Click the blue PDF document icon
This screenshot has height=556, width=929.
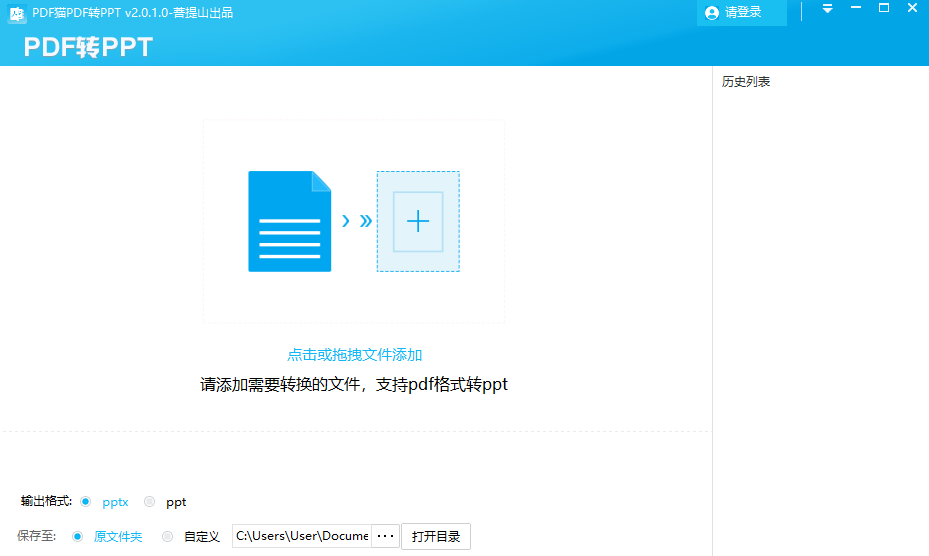coord(289,221)
